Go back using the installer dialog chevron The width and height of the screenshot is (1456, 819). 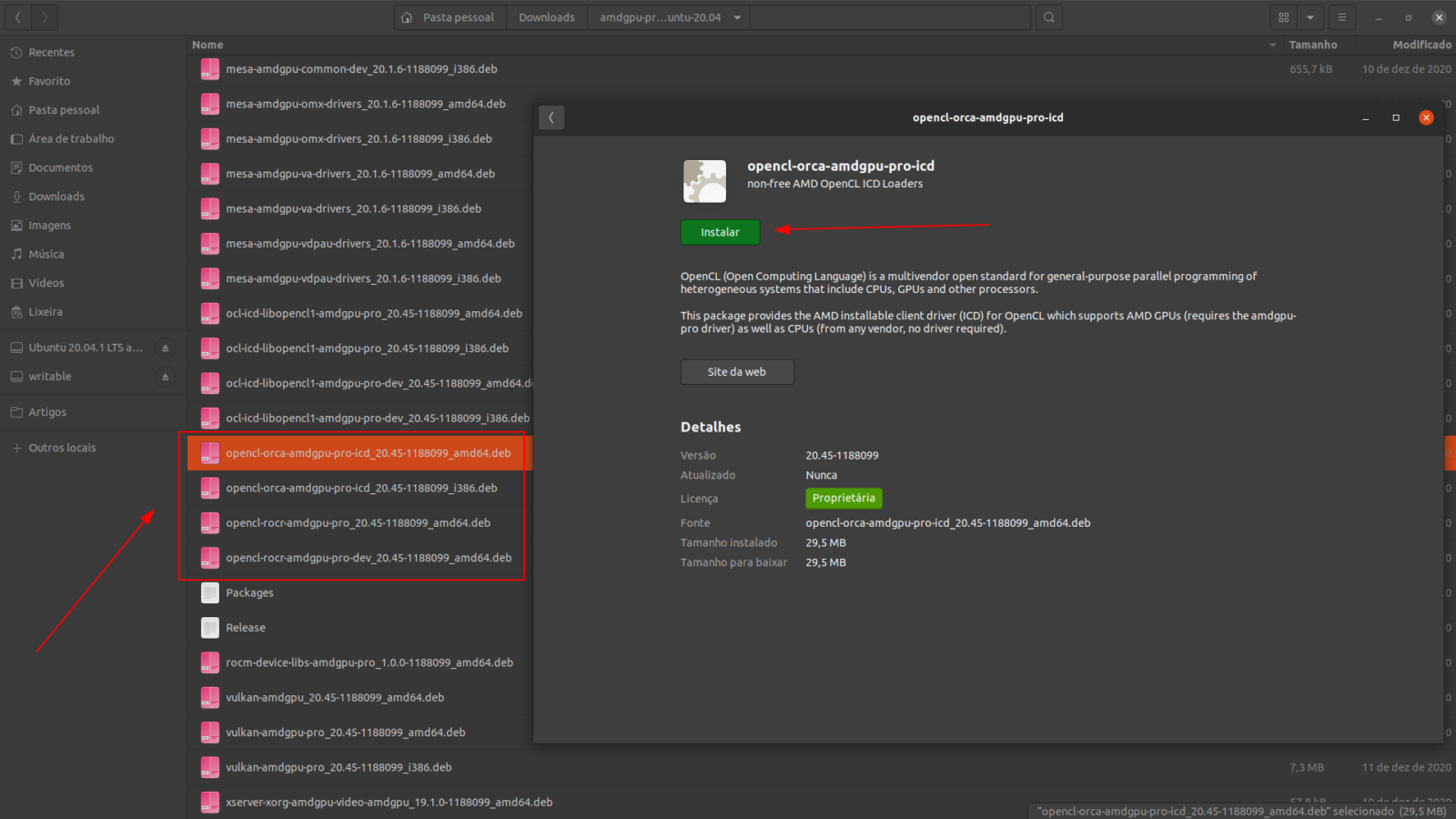pyautogui.click(x=551, y=117)
